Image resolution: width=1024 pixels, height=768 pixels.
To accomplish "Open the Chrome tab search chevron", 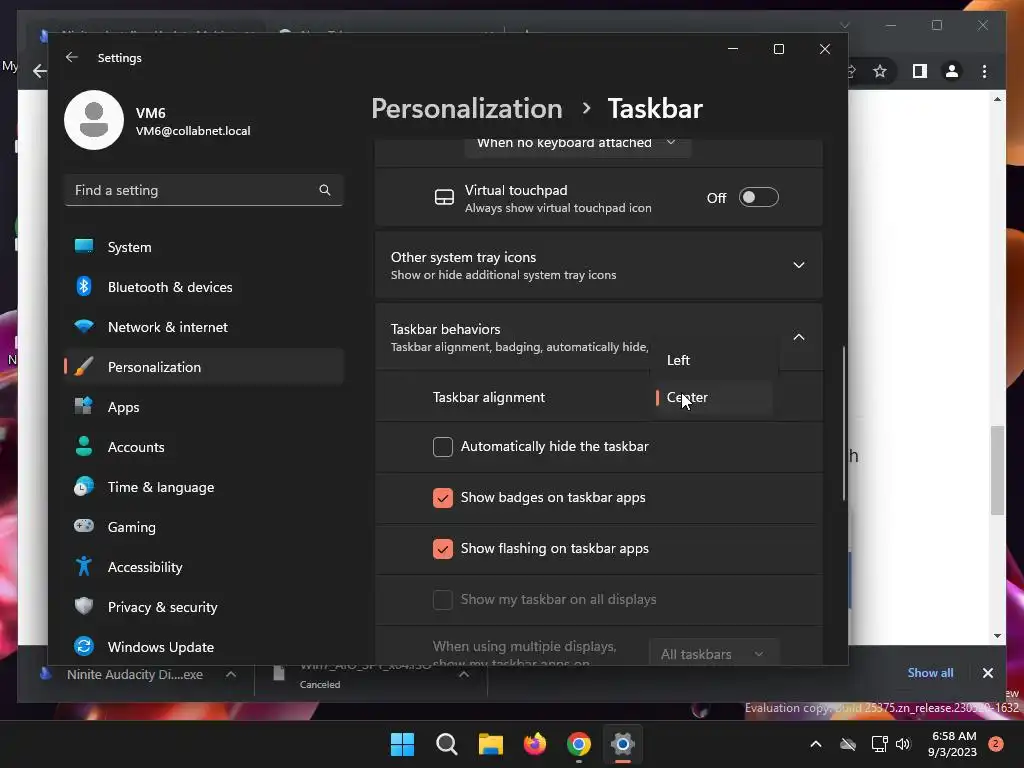I will [845, 25].
